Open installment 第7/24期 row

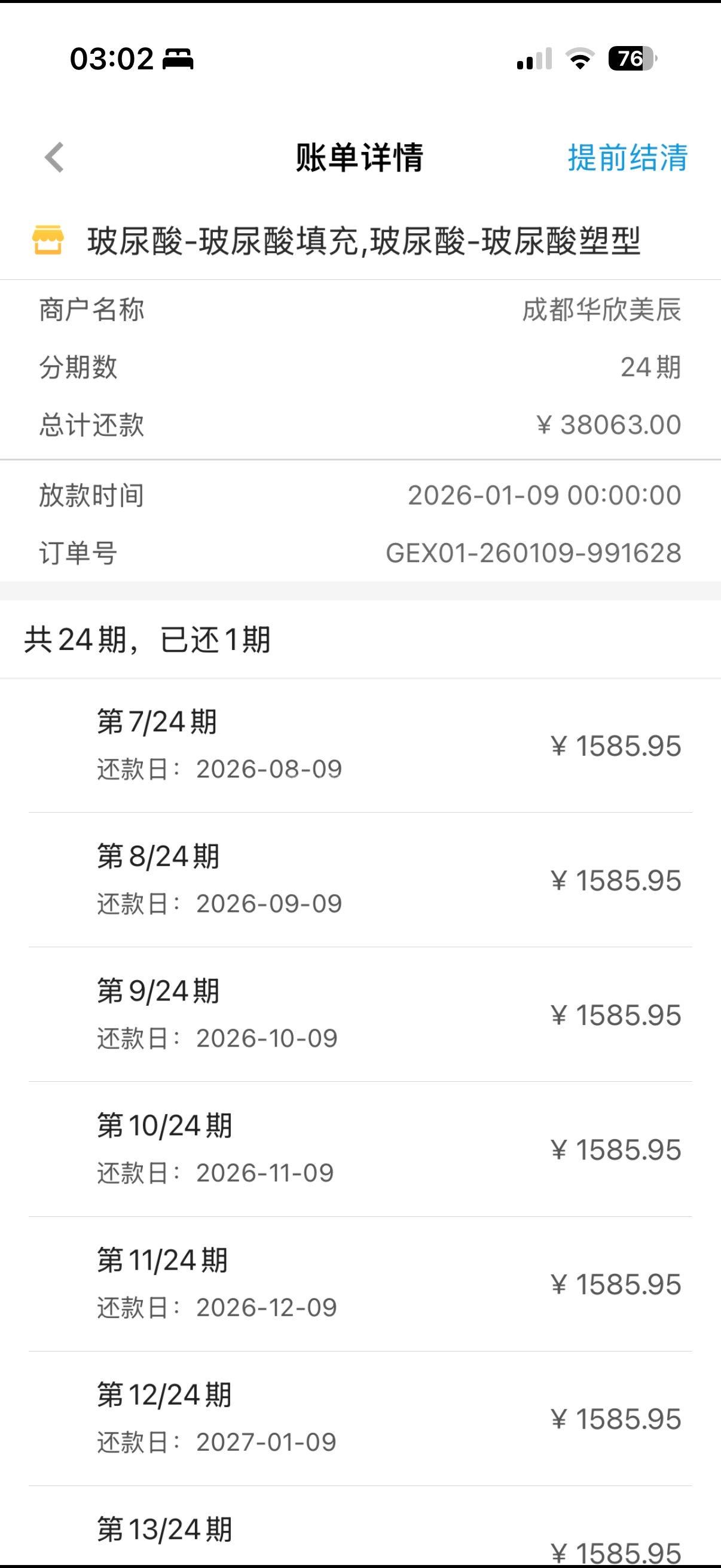(360, 745)
